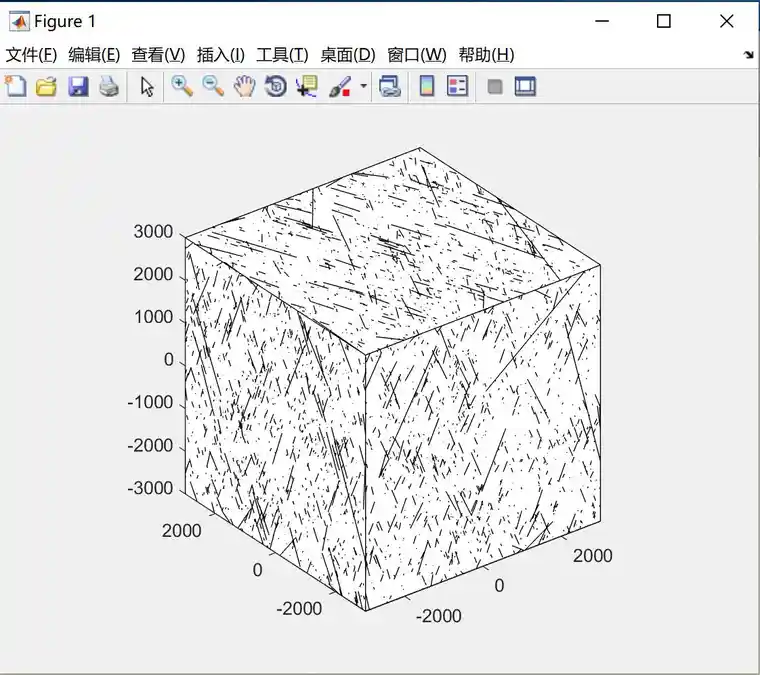This screenshot has width=760, height=675.
Task: Activate the Zoom In magnifier tool
Action: 182,87
